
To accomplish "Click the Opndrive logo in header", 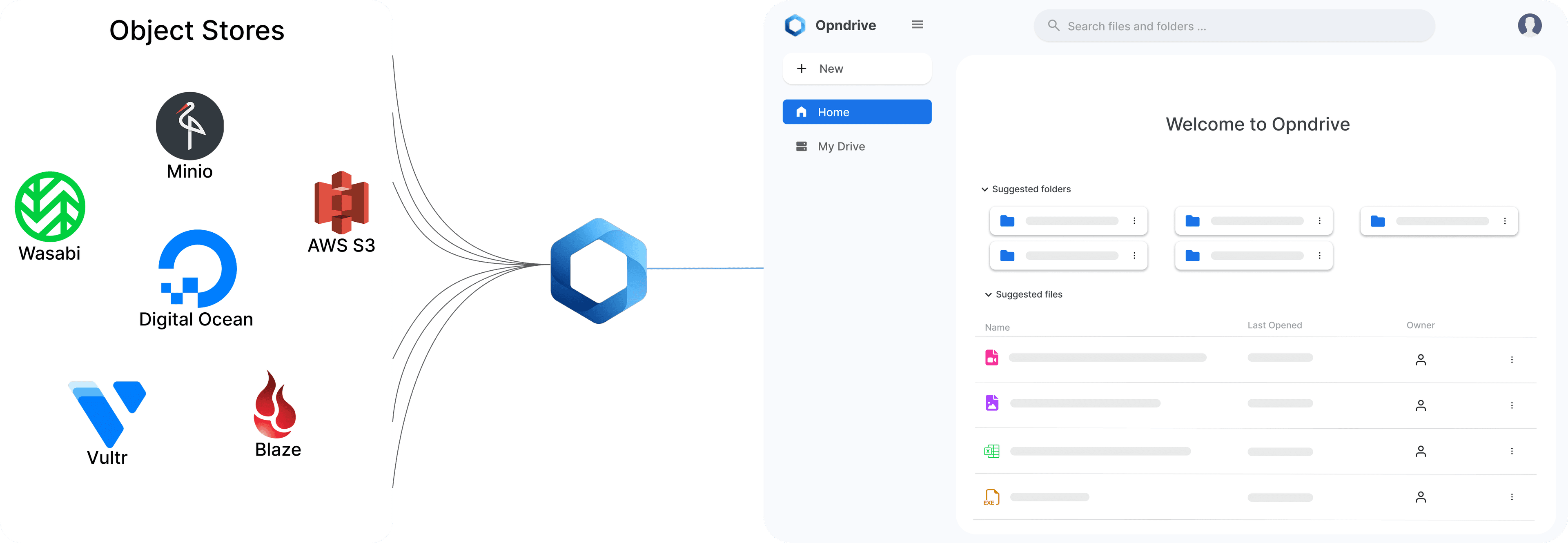I will [x=795, y=26].
